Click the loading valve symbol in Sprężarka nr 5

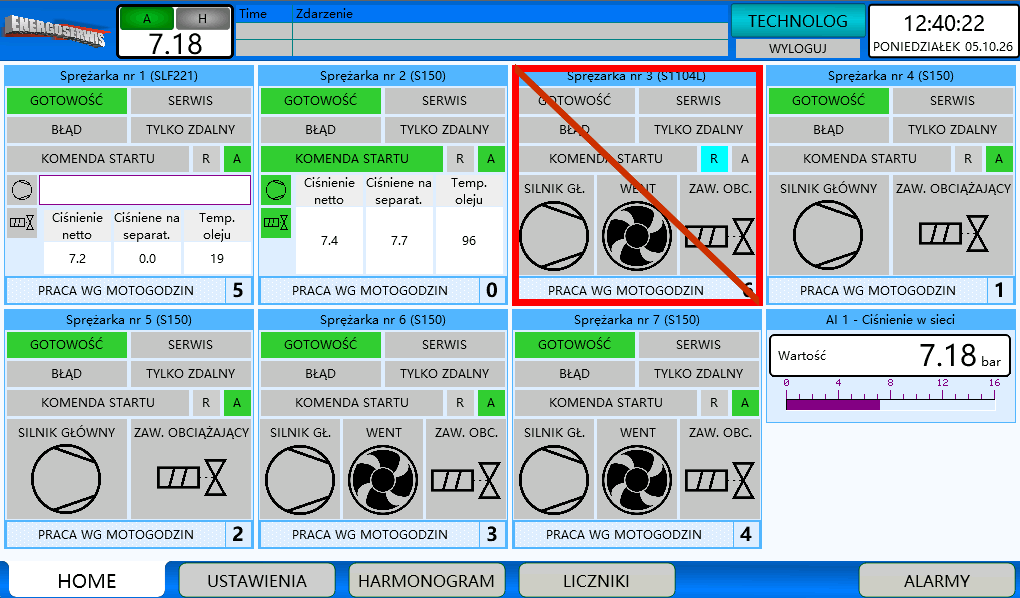[x=191, y=478]
